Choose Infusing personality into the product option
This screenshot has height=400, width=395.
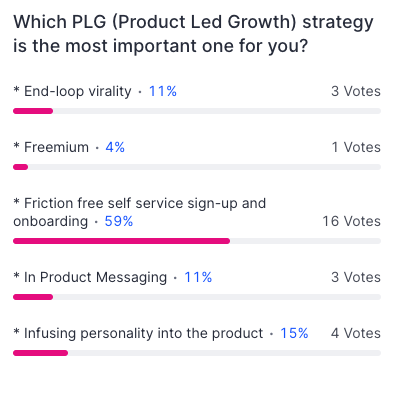tap(138, 333)
